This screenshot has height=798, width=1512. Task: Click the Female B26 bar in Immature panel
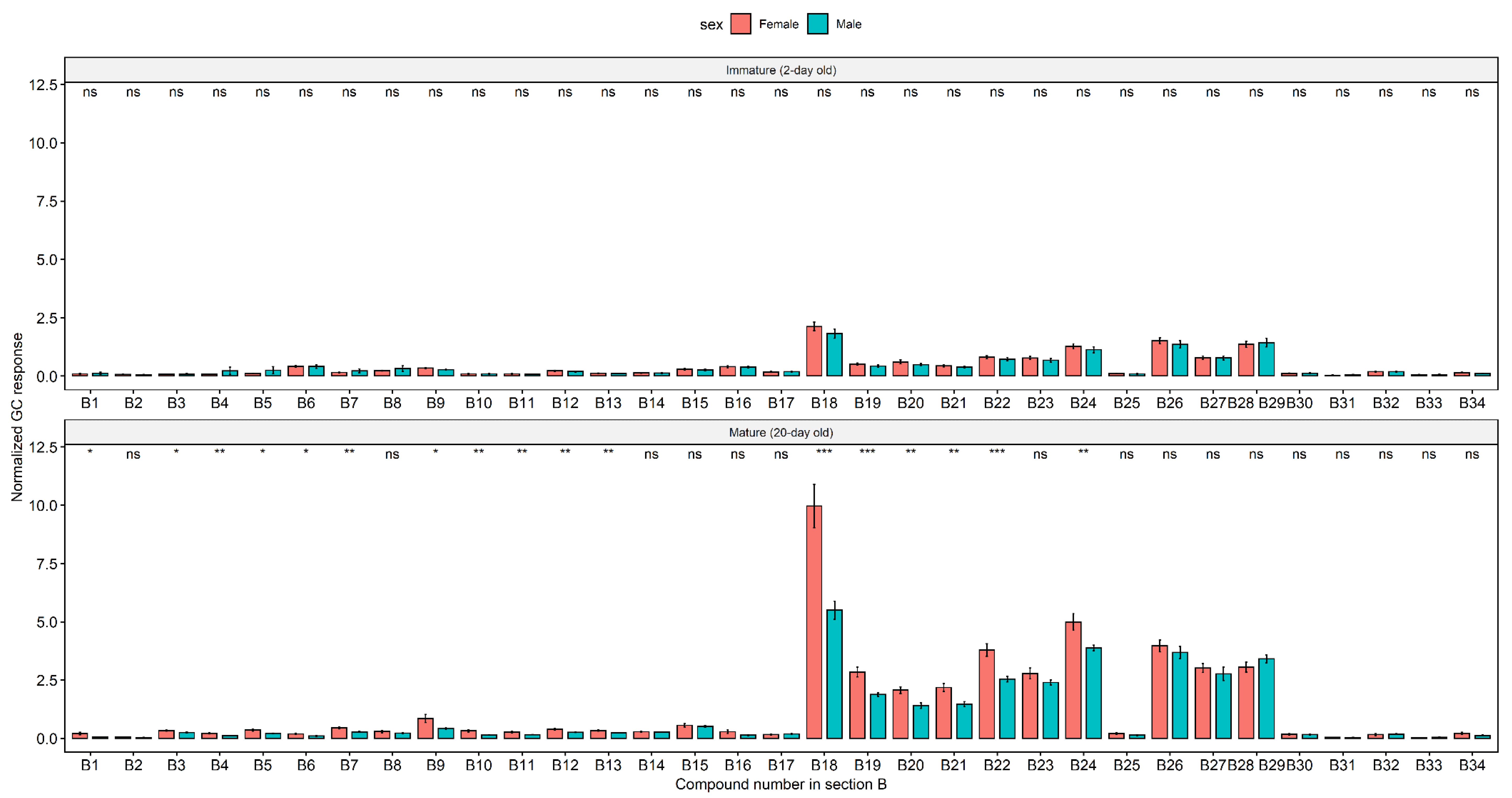(x=1159, y=358)
